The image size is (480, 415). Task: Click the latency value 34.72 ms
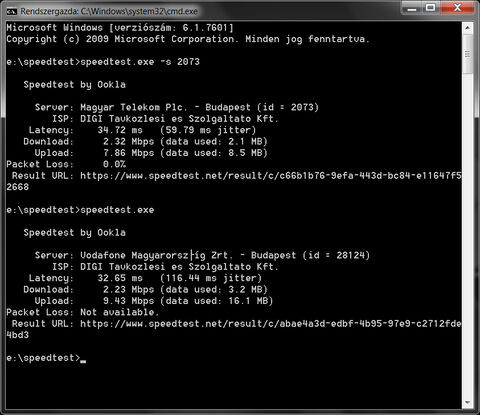[x=120, y=130]
